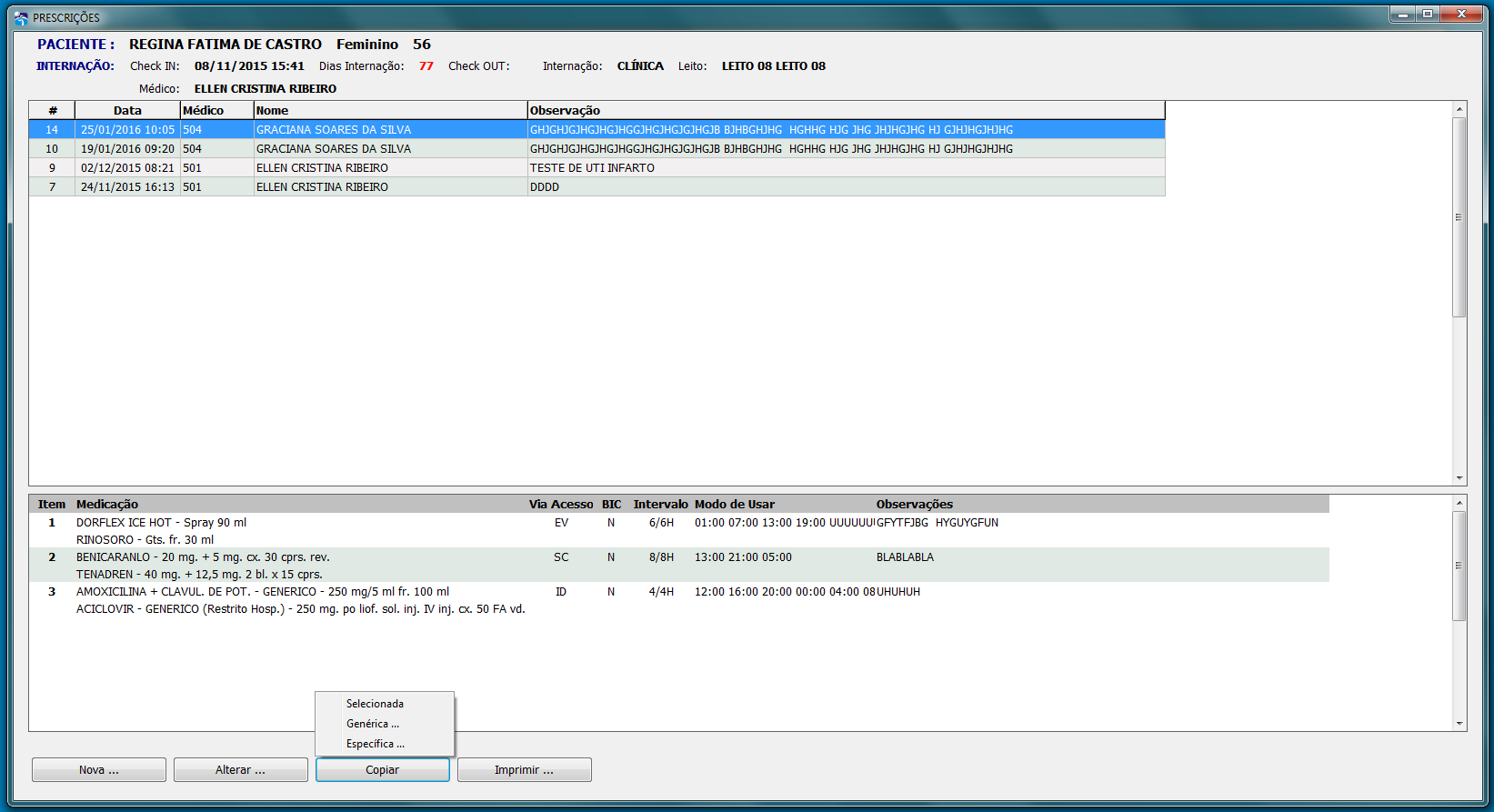Click the 'Modo de Usar' column header
1494x812 pixels.
[735, 505]
